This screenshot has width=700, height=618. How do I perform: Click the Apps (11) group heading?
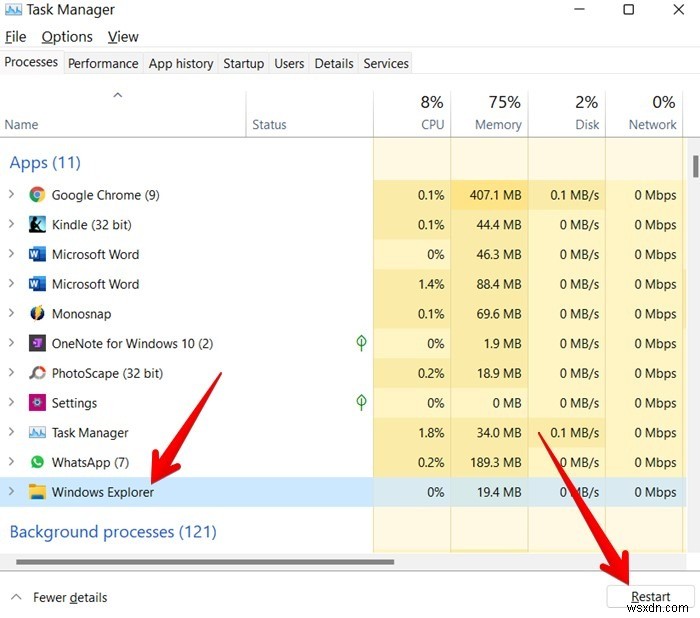(45, 163)
